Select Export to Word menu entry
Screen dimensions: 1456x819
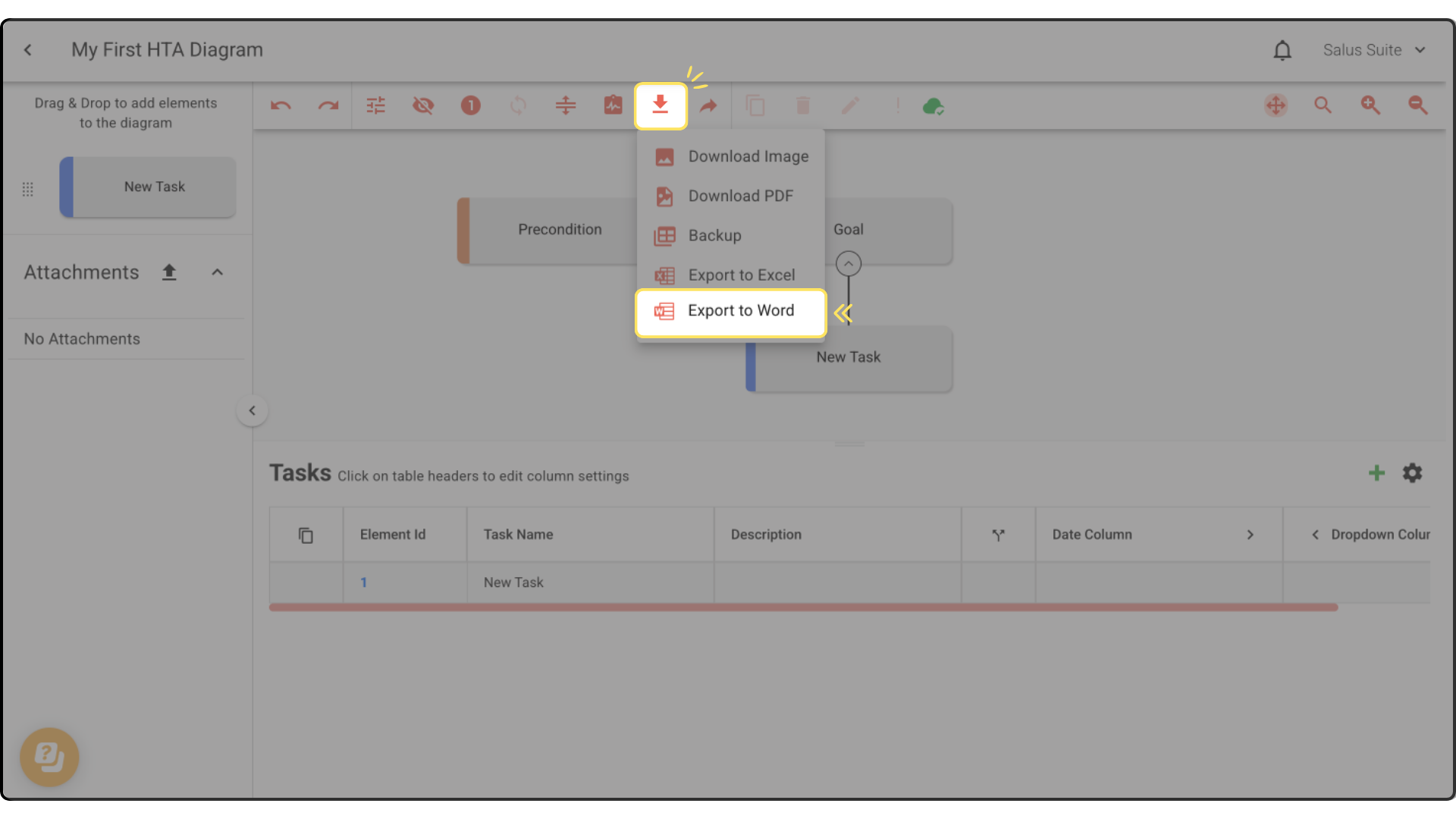click(x=731, y=311)
